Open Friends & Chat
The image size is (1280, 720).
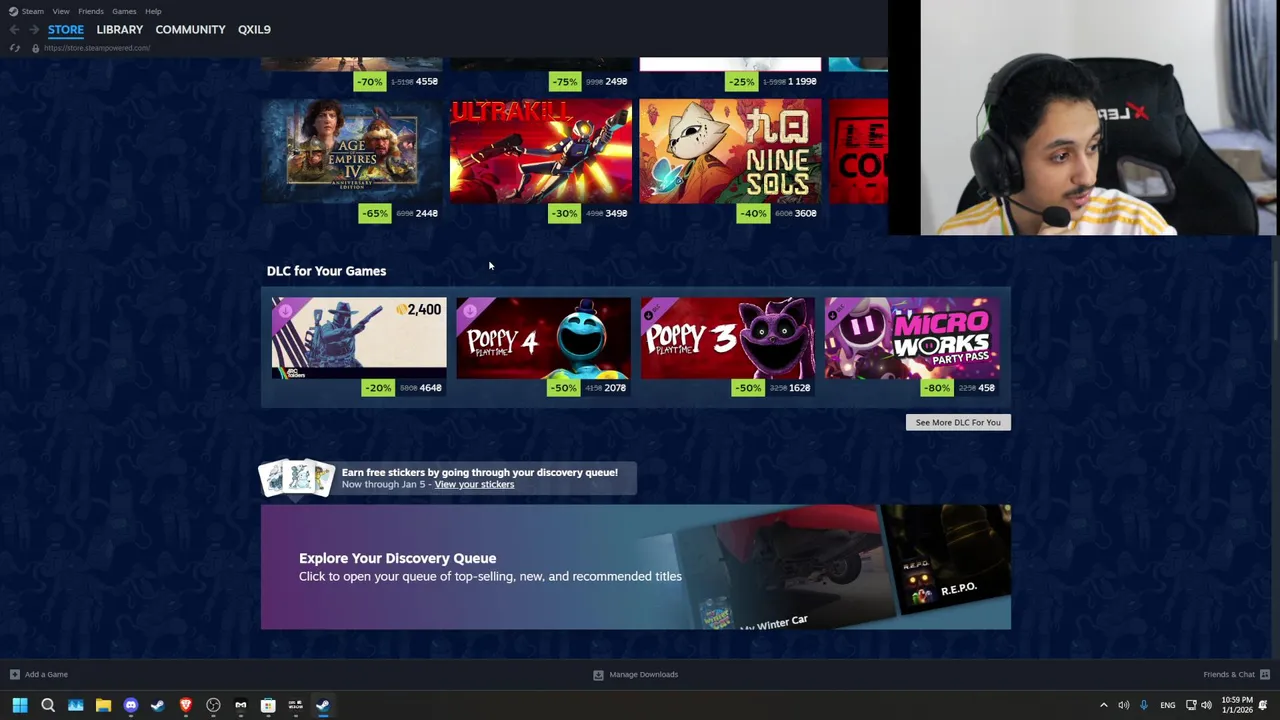(x=1229, y=675)
